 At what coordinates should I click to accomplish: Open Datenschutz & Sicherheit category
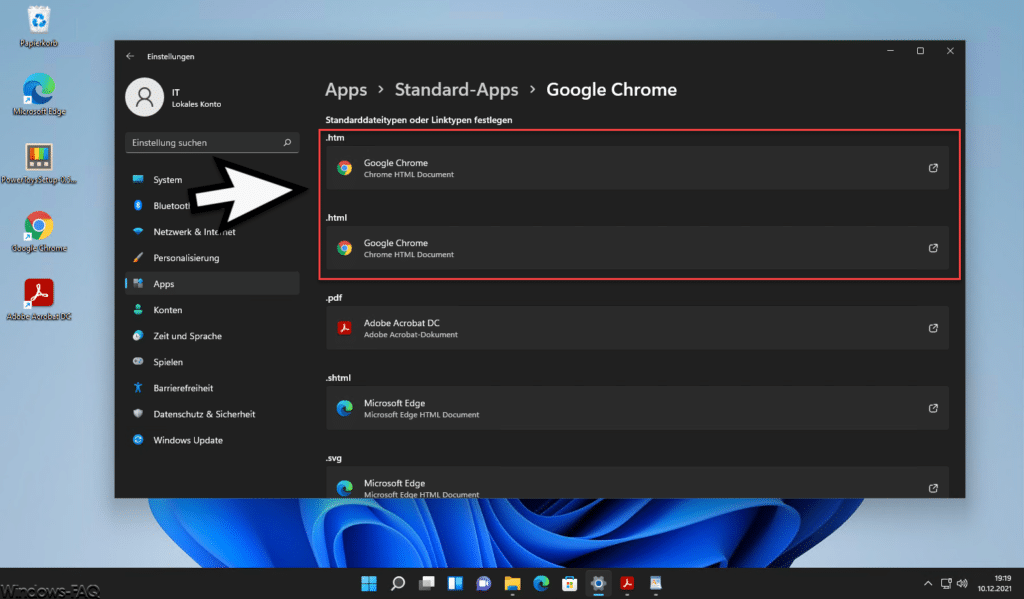pos(212,414)
